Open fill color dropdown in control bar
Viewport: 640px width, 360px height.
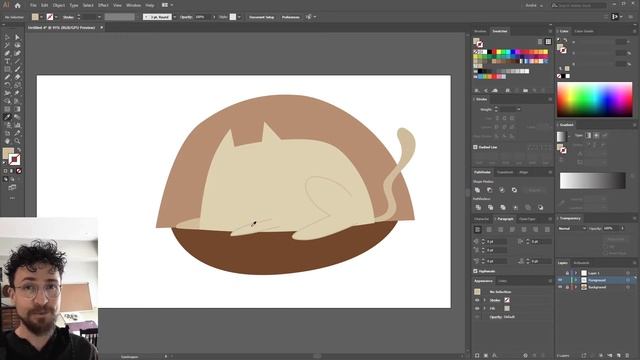(42, 17)
